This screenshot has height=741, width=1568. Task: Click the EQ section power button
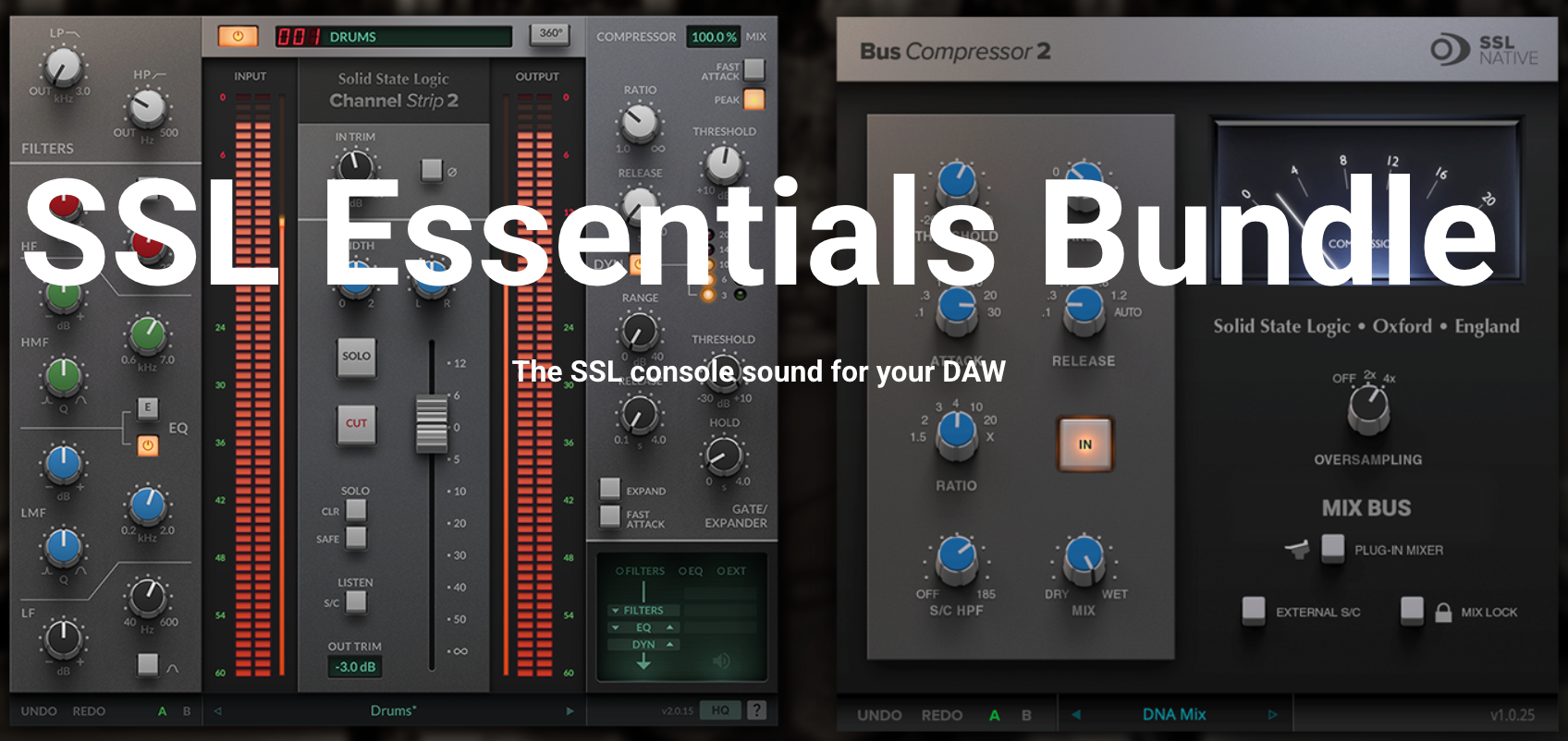pos(148,445)
